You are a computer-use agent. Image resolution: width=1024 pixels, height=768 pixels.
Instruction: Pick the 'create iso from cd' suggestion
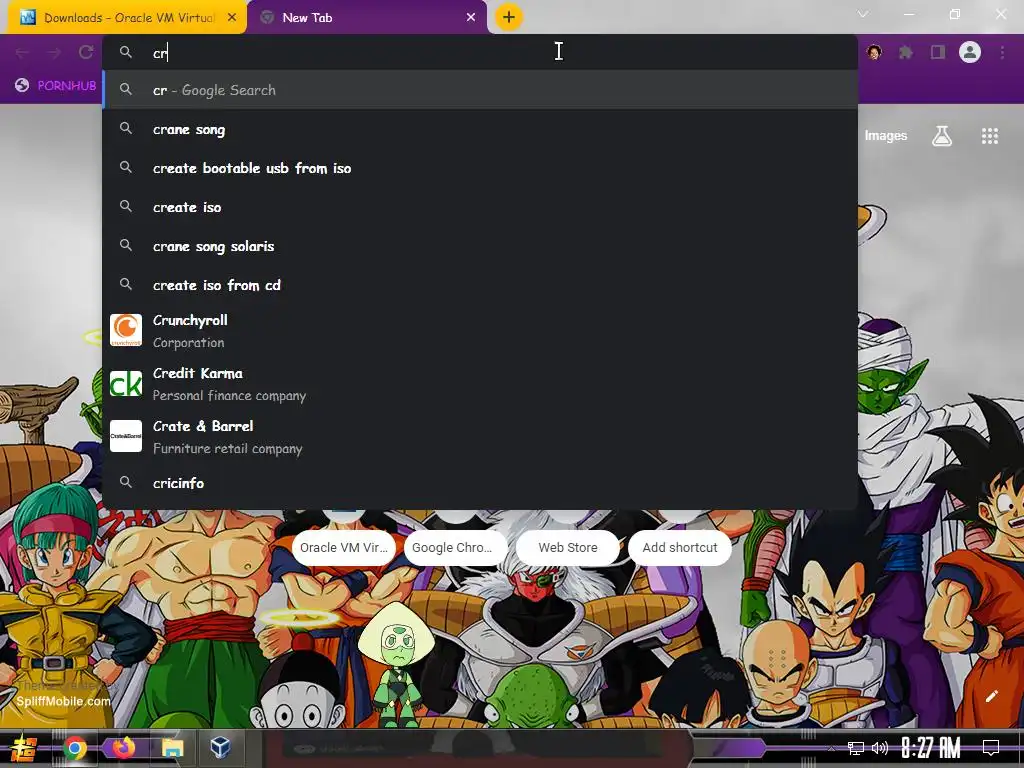[480, 285]
